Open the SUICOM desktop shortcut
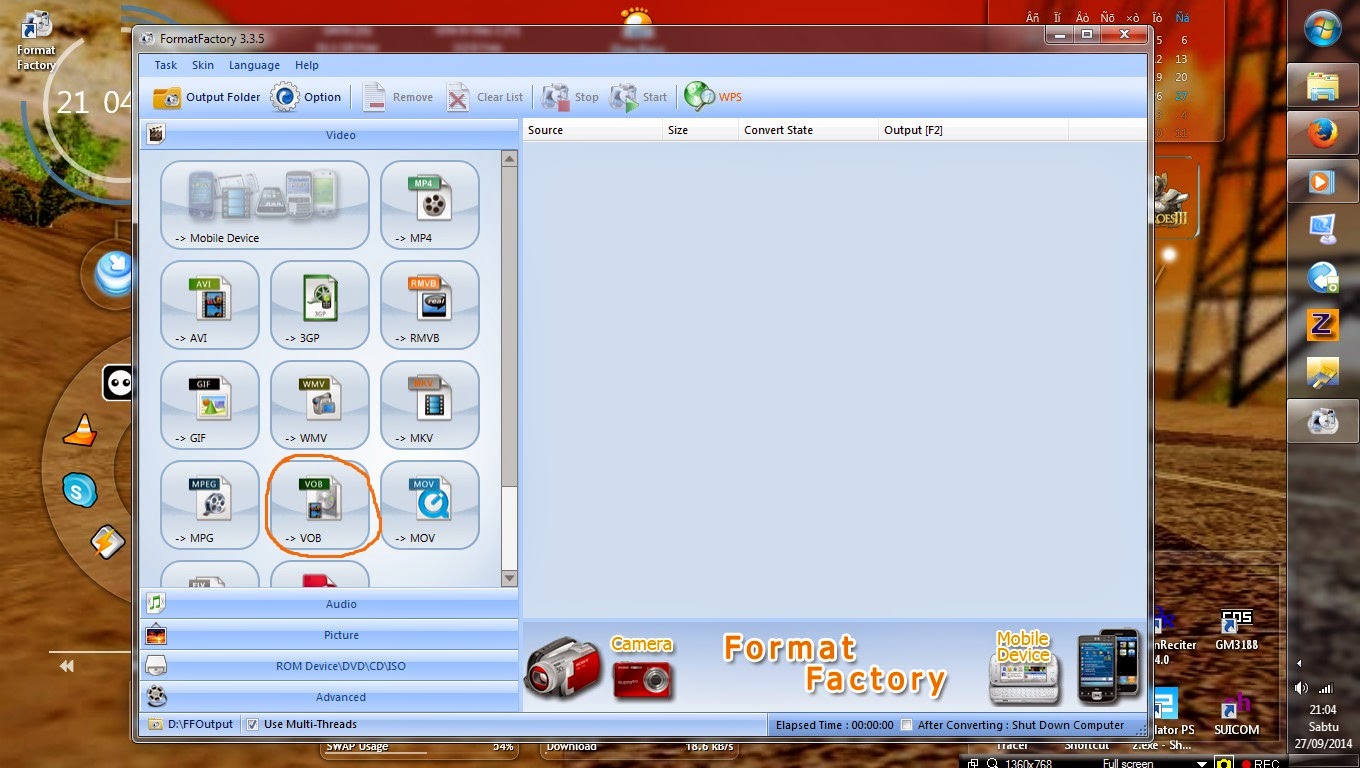1360x768 pixels. (1237, 713)
